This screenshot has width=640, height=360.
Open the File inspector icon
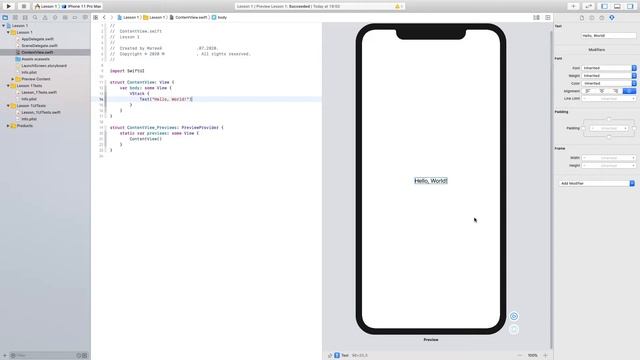[x=582, y=18]
